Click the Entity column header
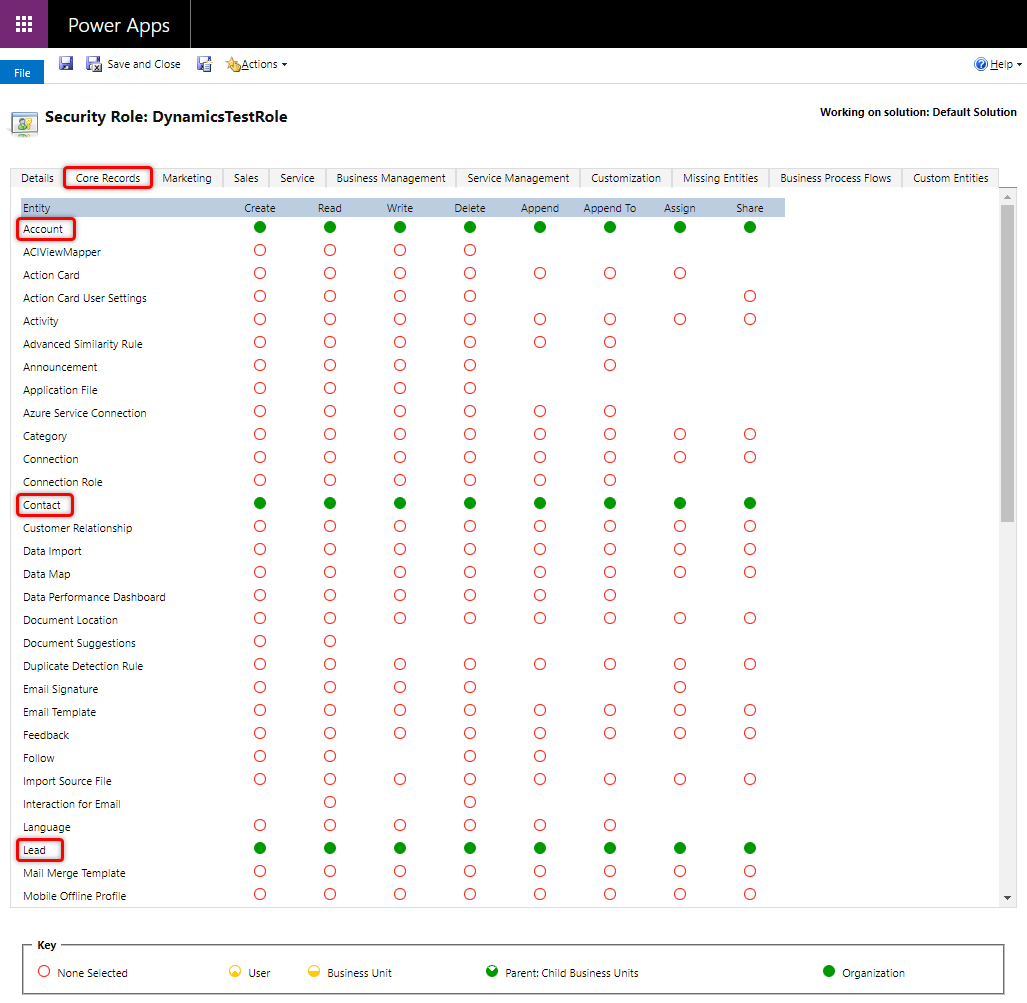Viewport: 1027px width, 1003px height. tap(37, 208)
